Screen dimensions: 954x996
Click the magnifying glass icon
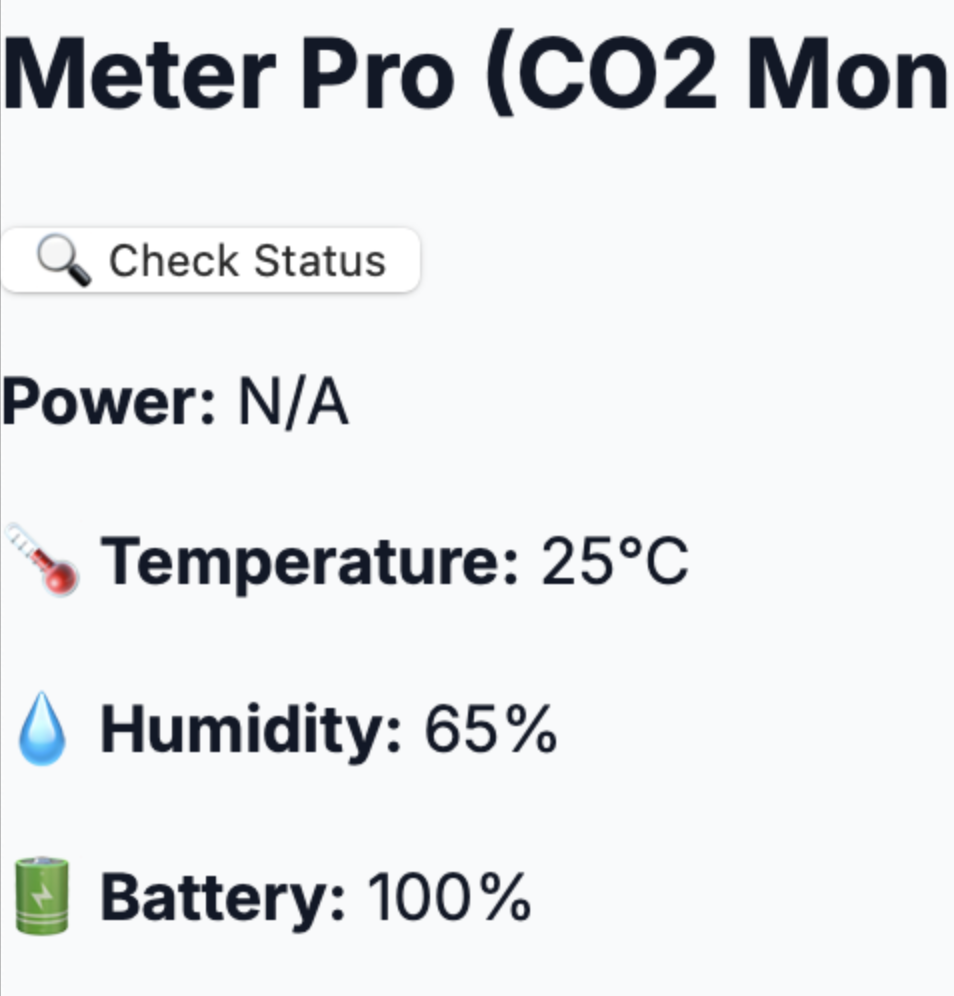(64, 261)
